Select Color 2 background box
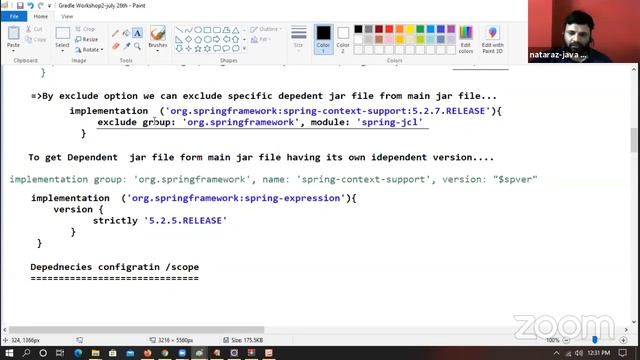Image resolution: width=640 pixels, height=360 pixels. pyautogui.click(x=343, y=39)
